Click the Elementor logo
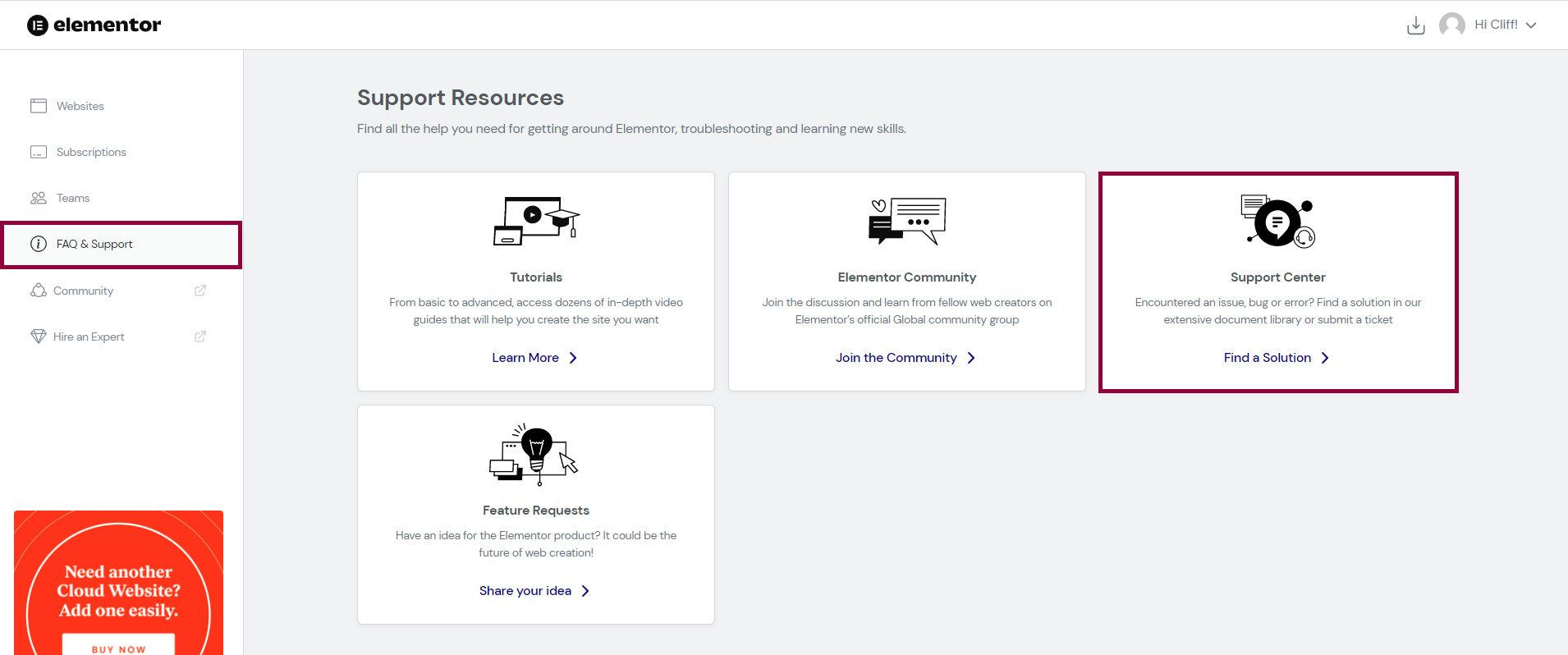 pyautogui.click(x=94, y=25)
